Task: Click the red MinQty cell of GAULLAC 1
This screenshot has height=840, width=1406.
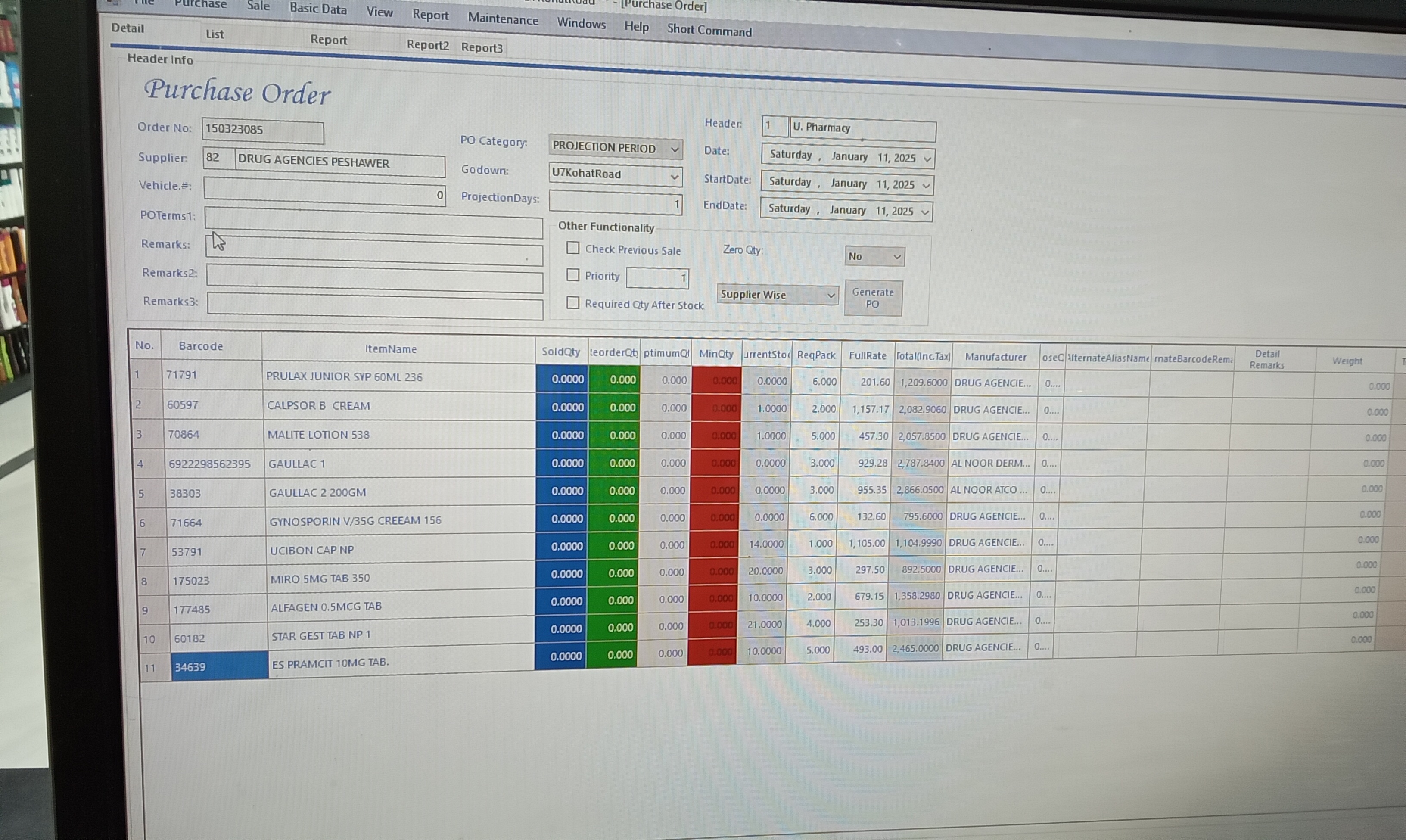Action: 715,463
